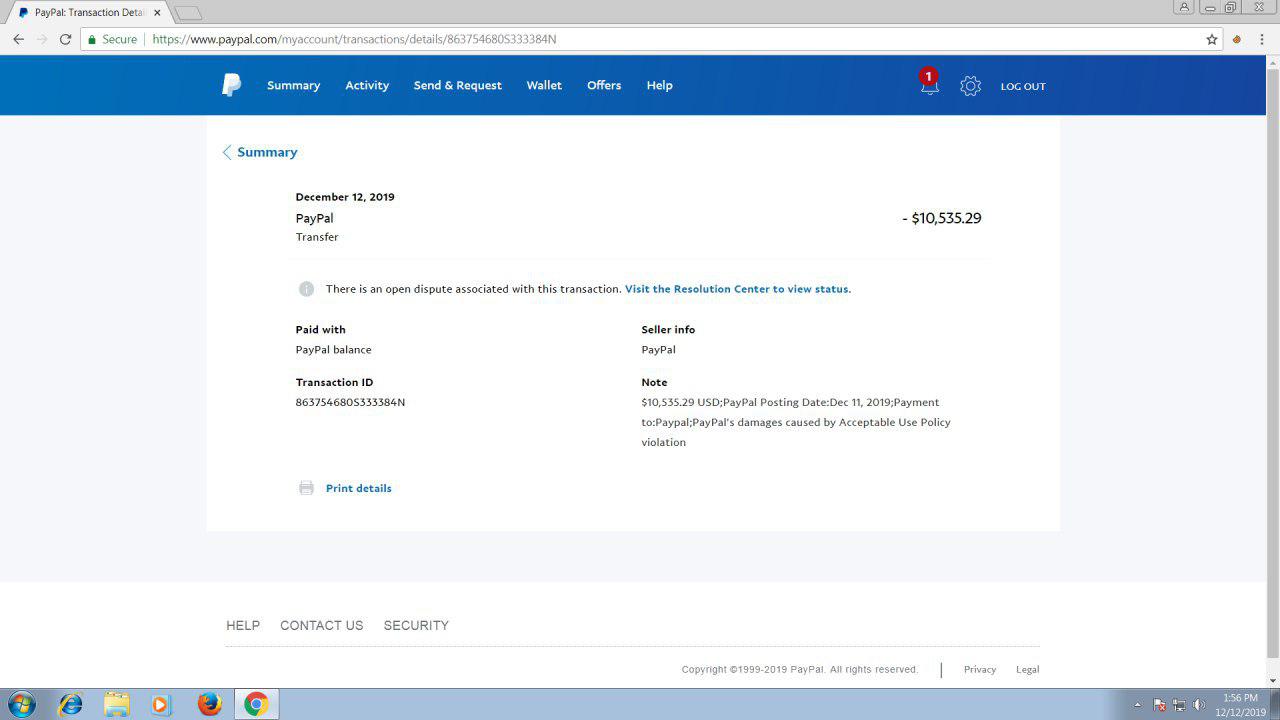Click the LOG OUT button
1280x720 pixels.
point(1022,86)
